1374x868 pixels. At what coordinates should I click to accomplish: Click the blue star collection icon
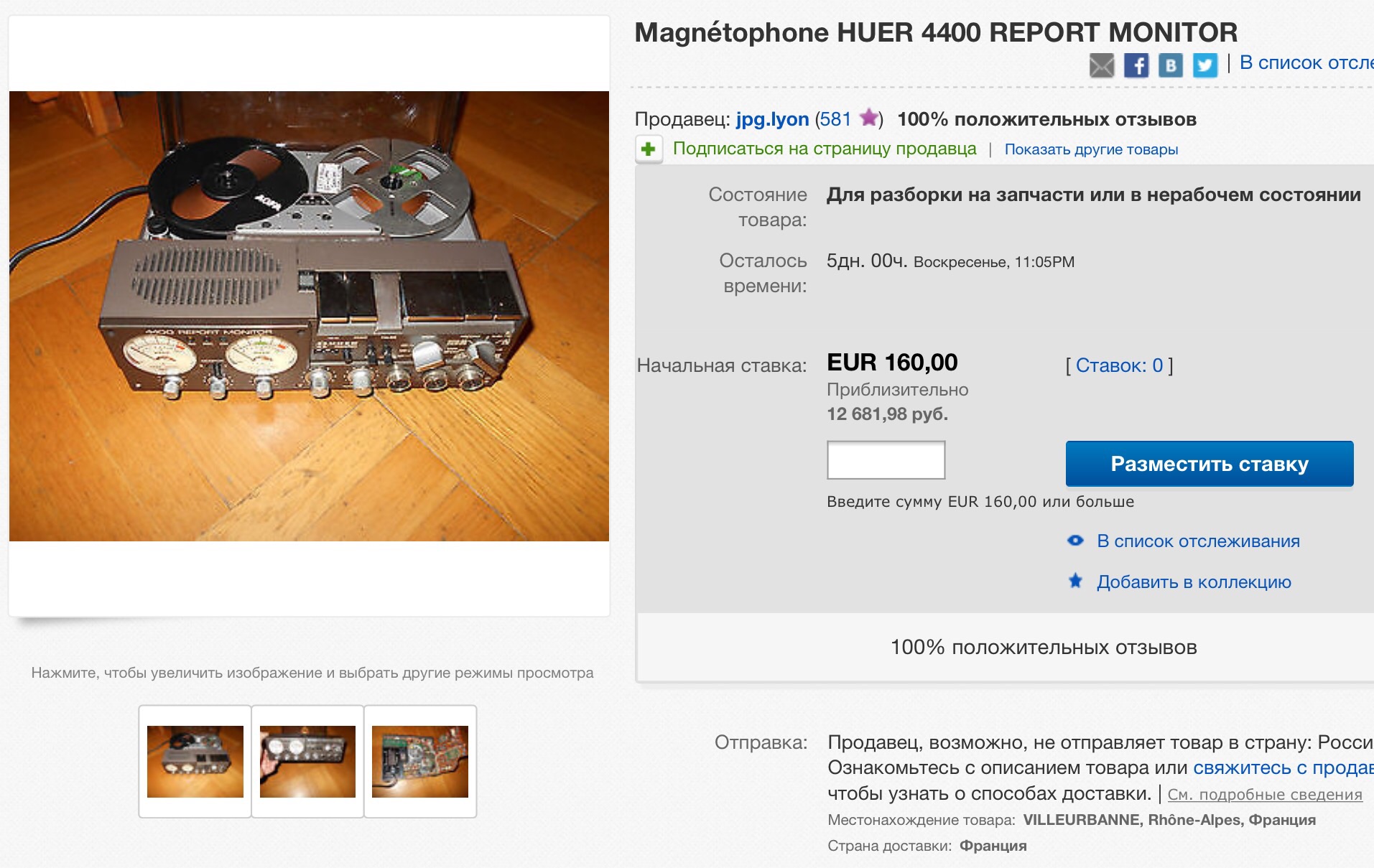tap(1075, 581)
